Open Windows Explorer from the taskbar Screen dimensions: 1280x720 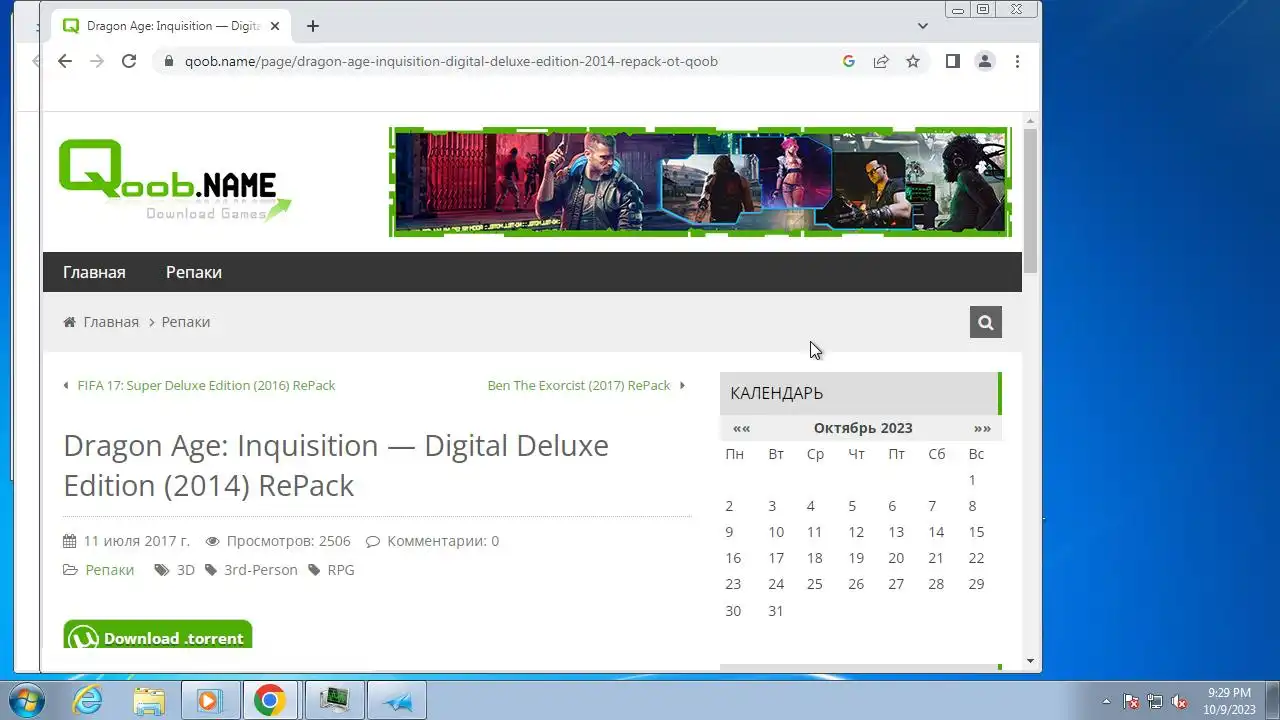pyautogui.click(x=149, y=700)
